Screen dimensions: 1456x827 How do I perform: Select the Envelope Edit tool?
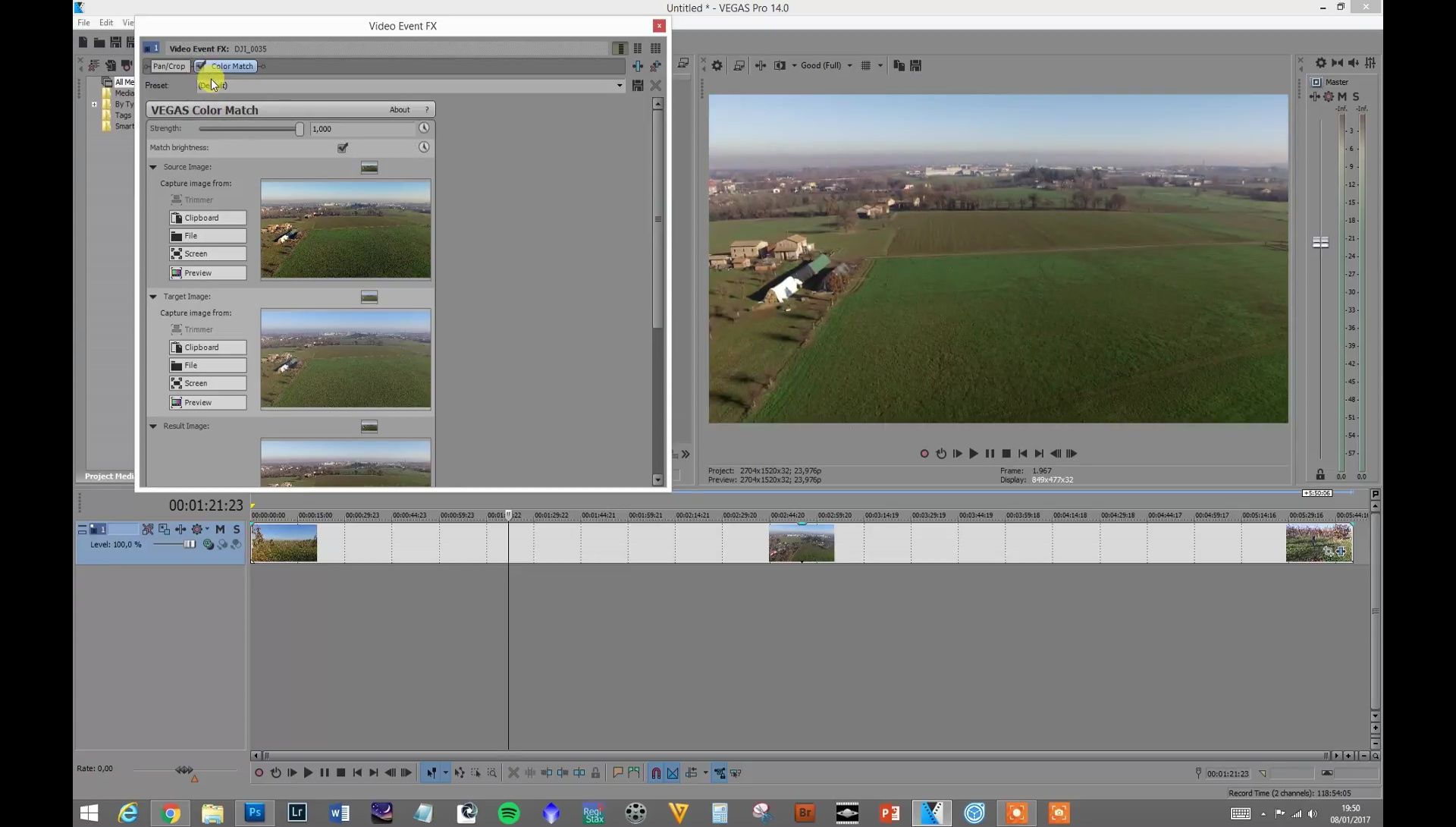point(459,773)
